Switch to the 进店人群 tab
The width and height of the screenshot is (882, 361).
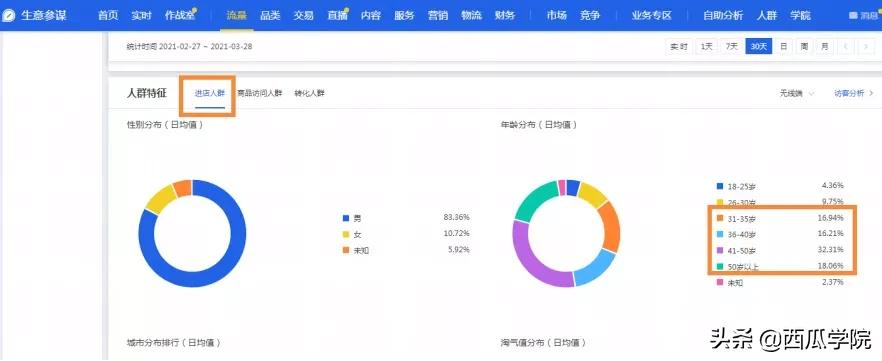pos(210,93)
